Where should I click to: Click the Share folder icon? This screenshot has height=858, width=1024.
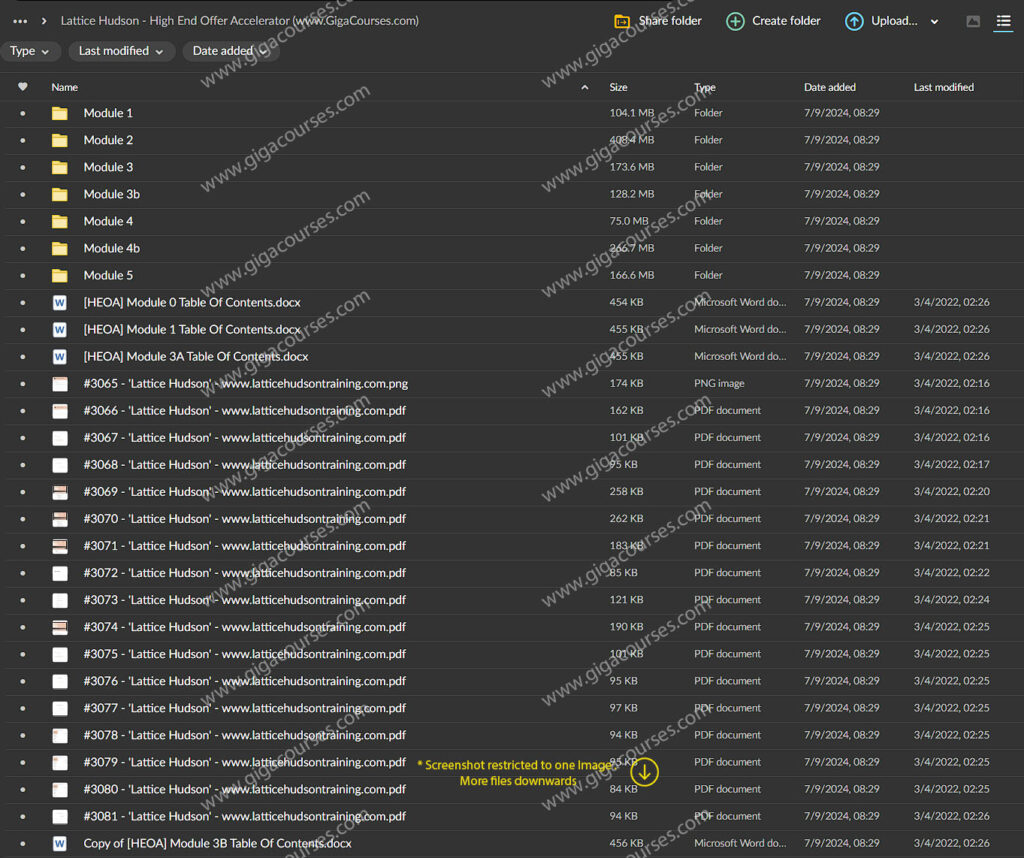622,21
